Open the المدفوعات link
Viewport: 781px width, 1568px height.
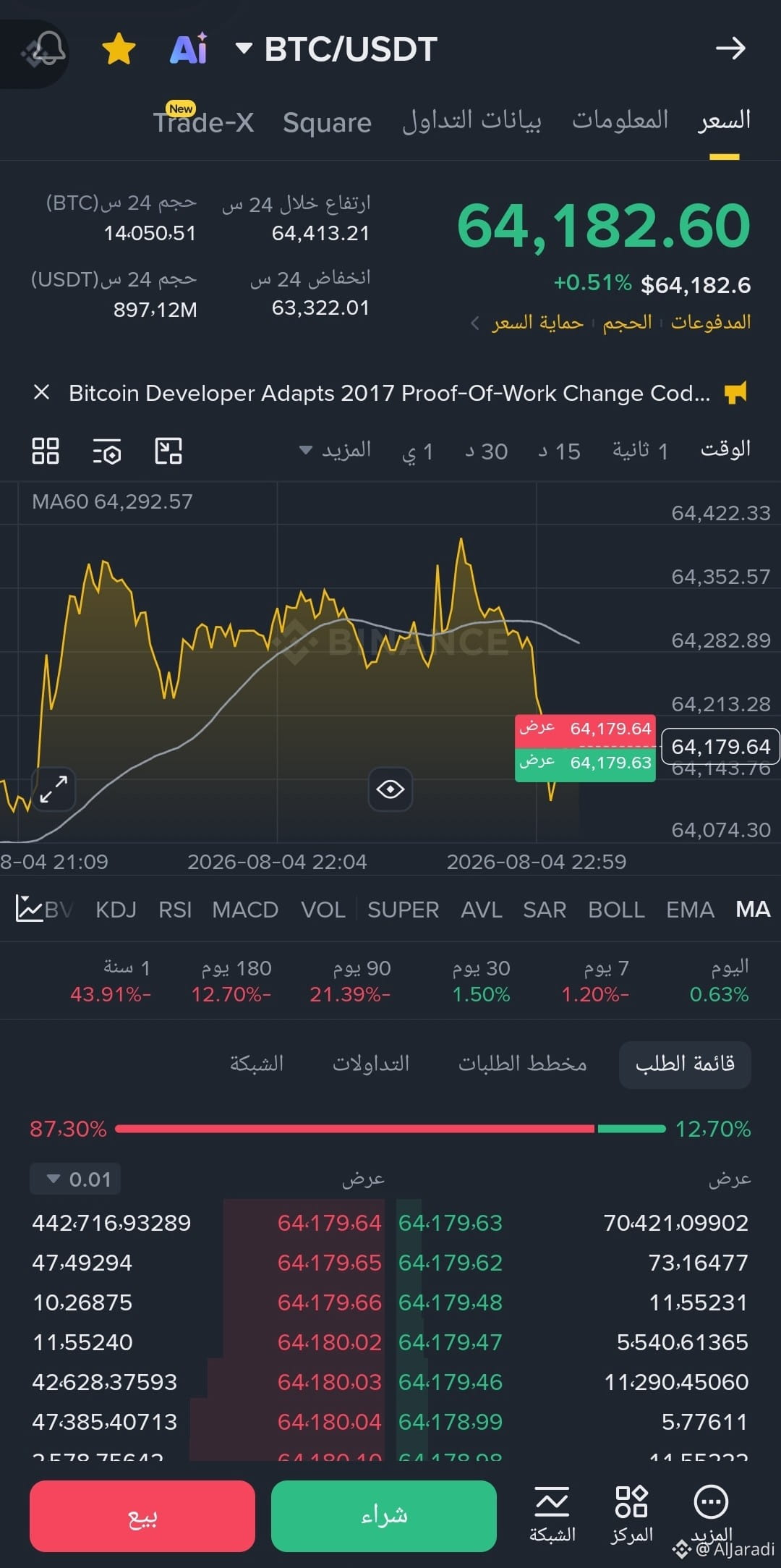[711, 322]
